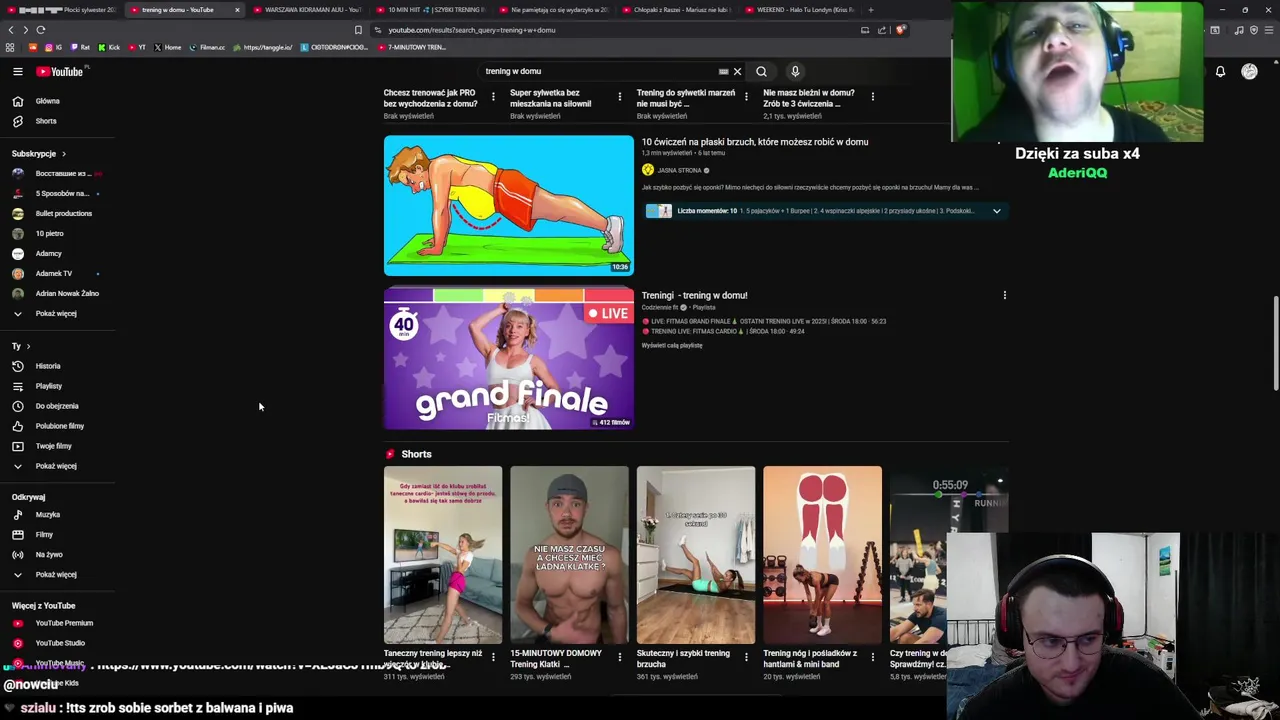Image resolution: width=1280 pixels, height=720 pixels.
Task: Open video title 10 ćwiczeń na płaski brzuch
Action: pyautogui.click(x=755, y=142)
